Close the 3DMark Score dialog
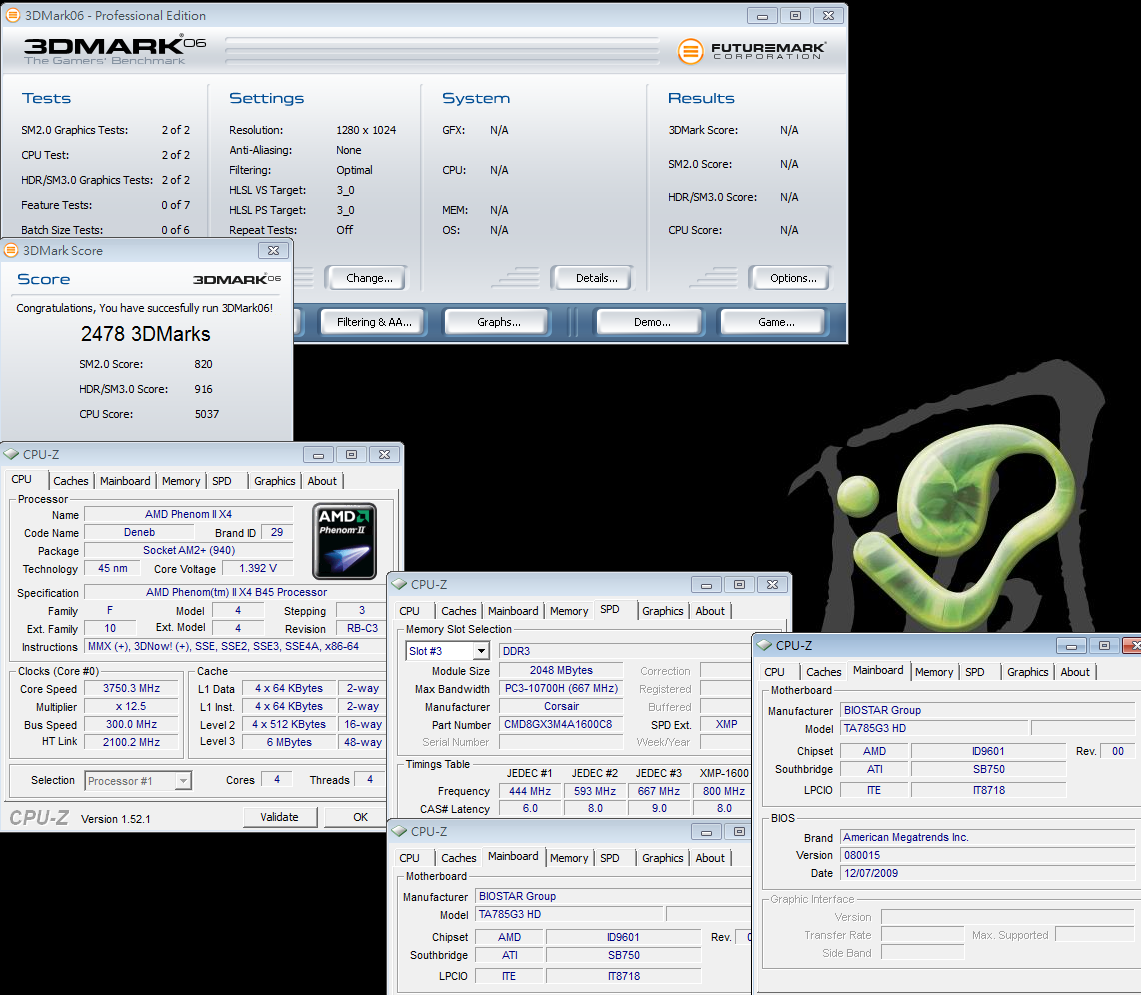This screenshot has width=1141, height=995. [x=273, y=251]
